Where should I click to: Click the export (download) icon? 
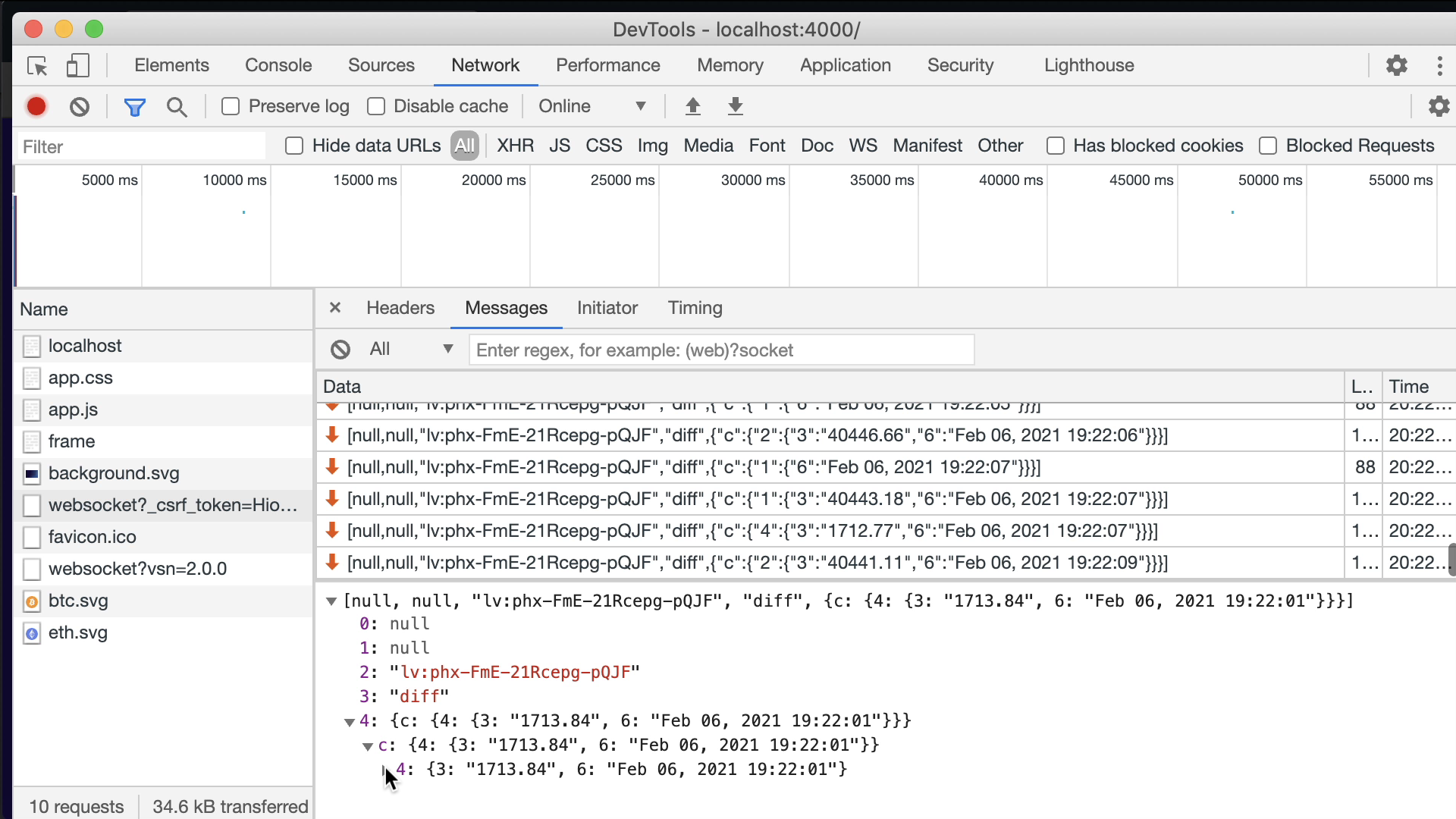coord(735,106)
